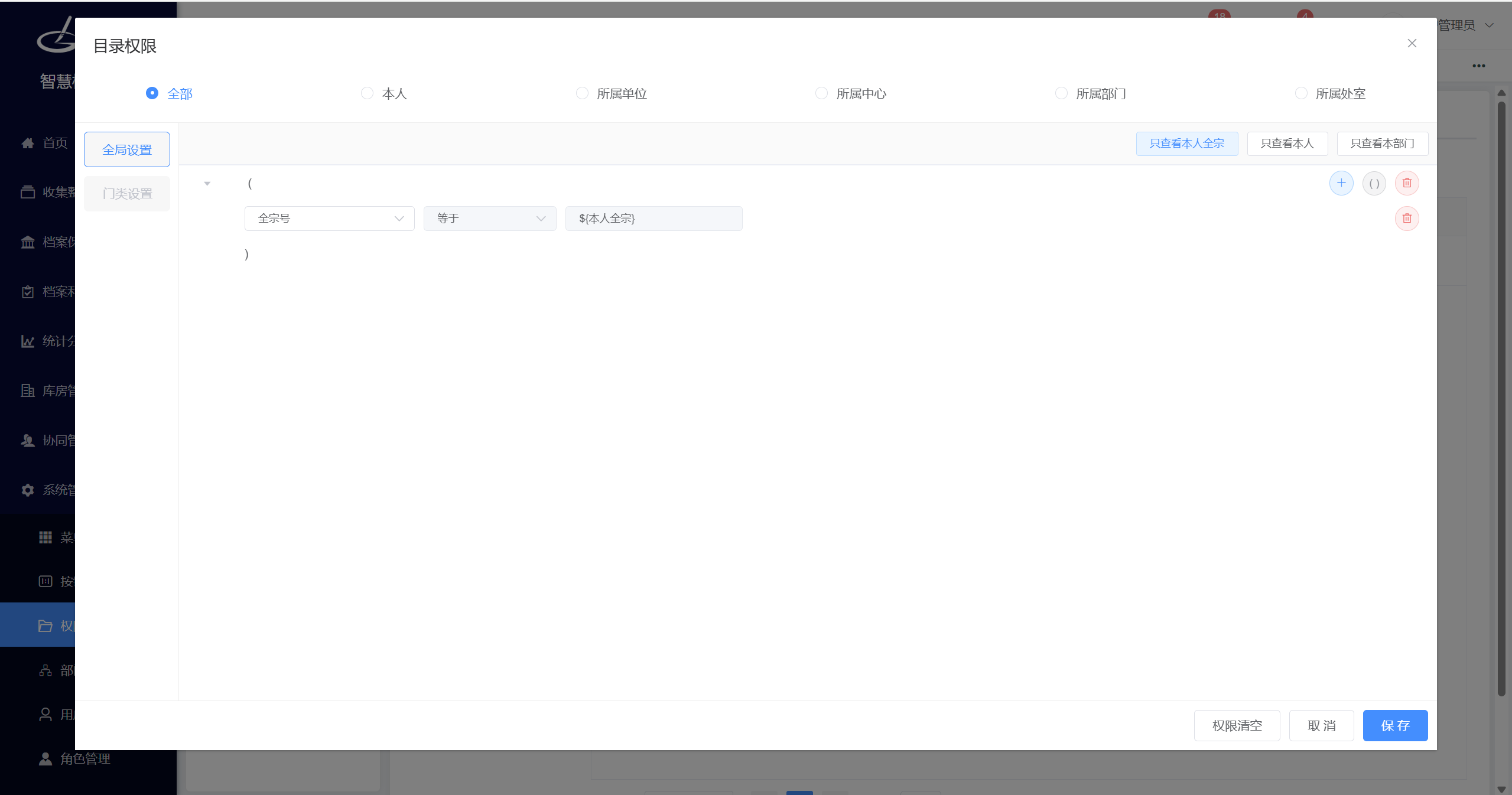1512x795 pixels.
Task: Click the clipboard icon in sidebar
Action: [28, 291]
